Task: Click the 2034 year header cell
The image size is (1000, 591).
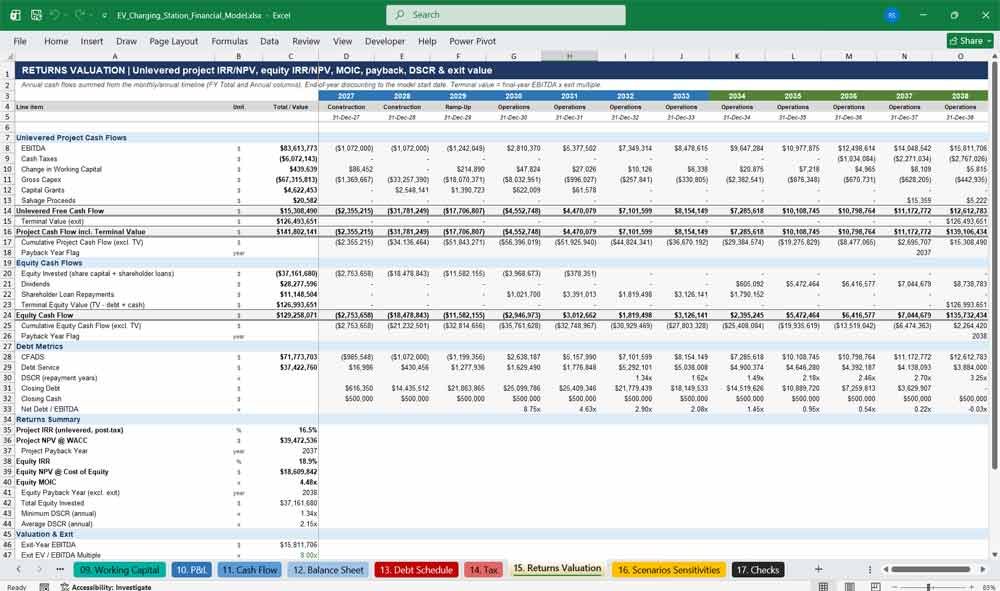Action: click(737, 96)
